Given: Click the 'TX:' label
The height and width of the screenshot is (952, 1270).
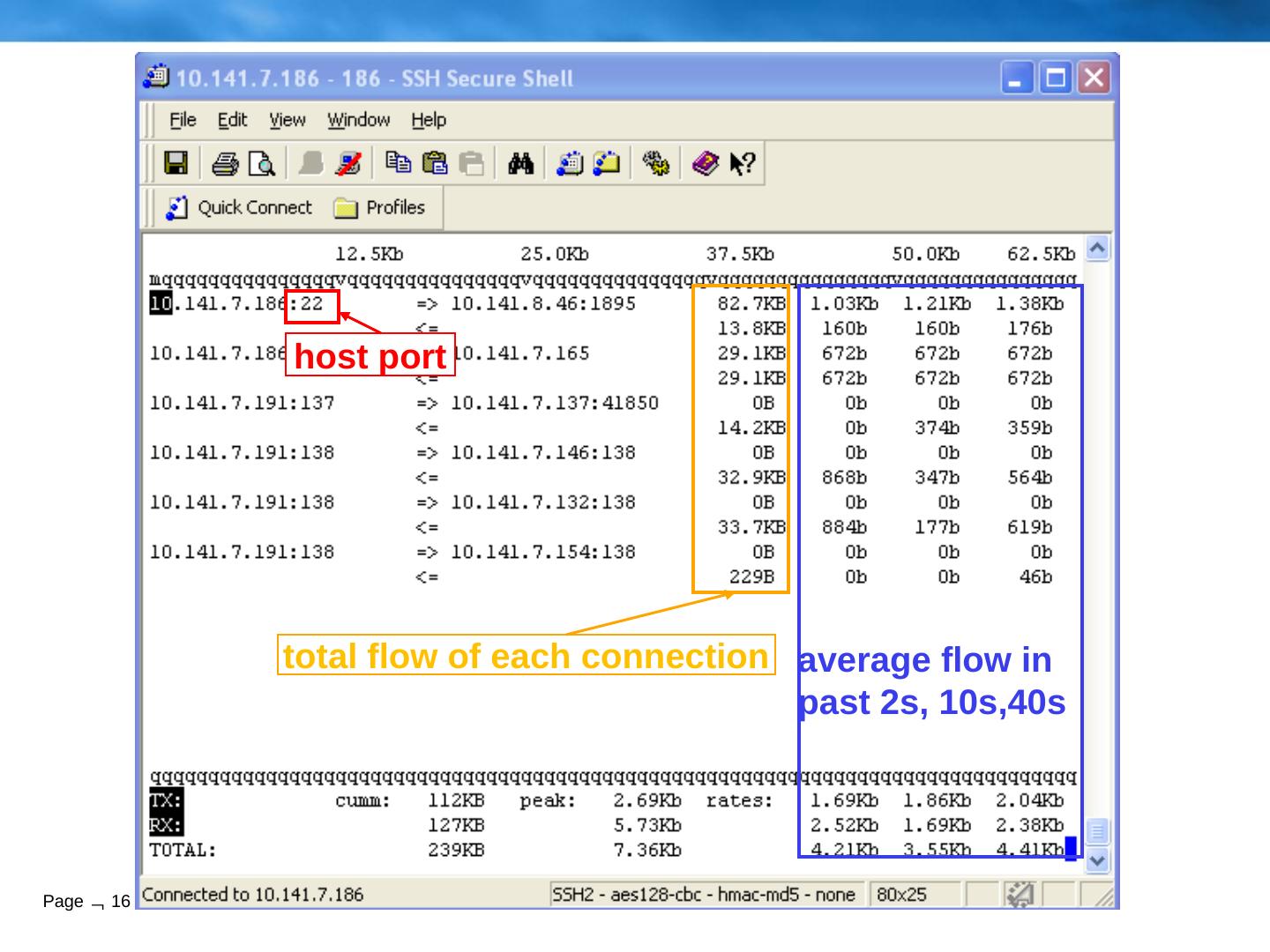Looking at the screenshot, I should point(167,801).
